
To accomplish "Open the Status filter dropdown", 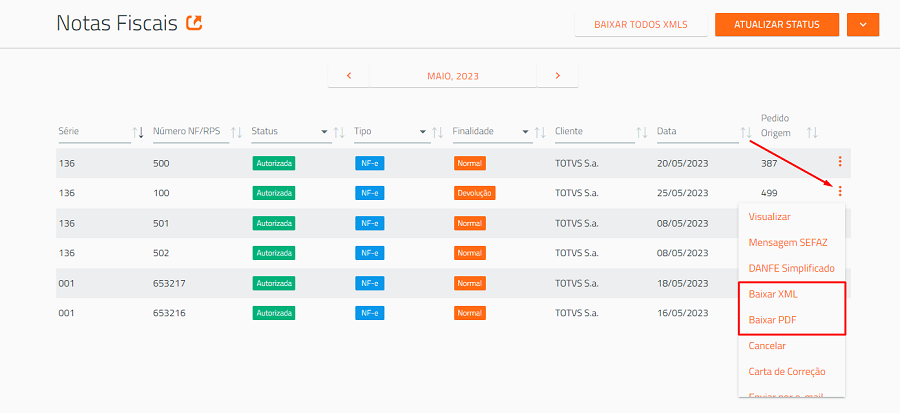I will 325,131.
